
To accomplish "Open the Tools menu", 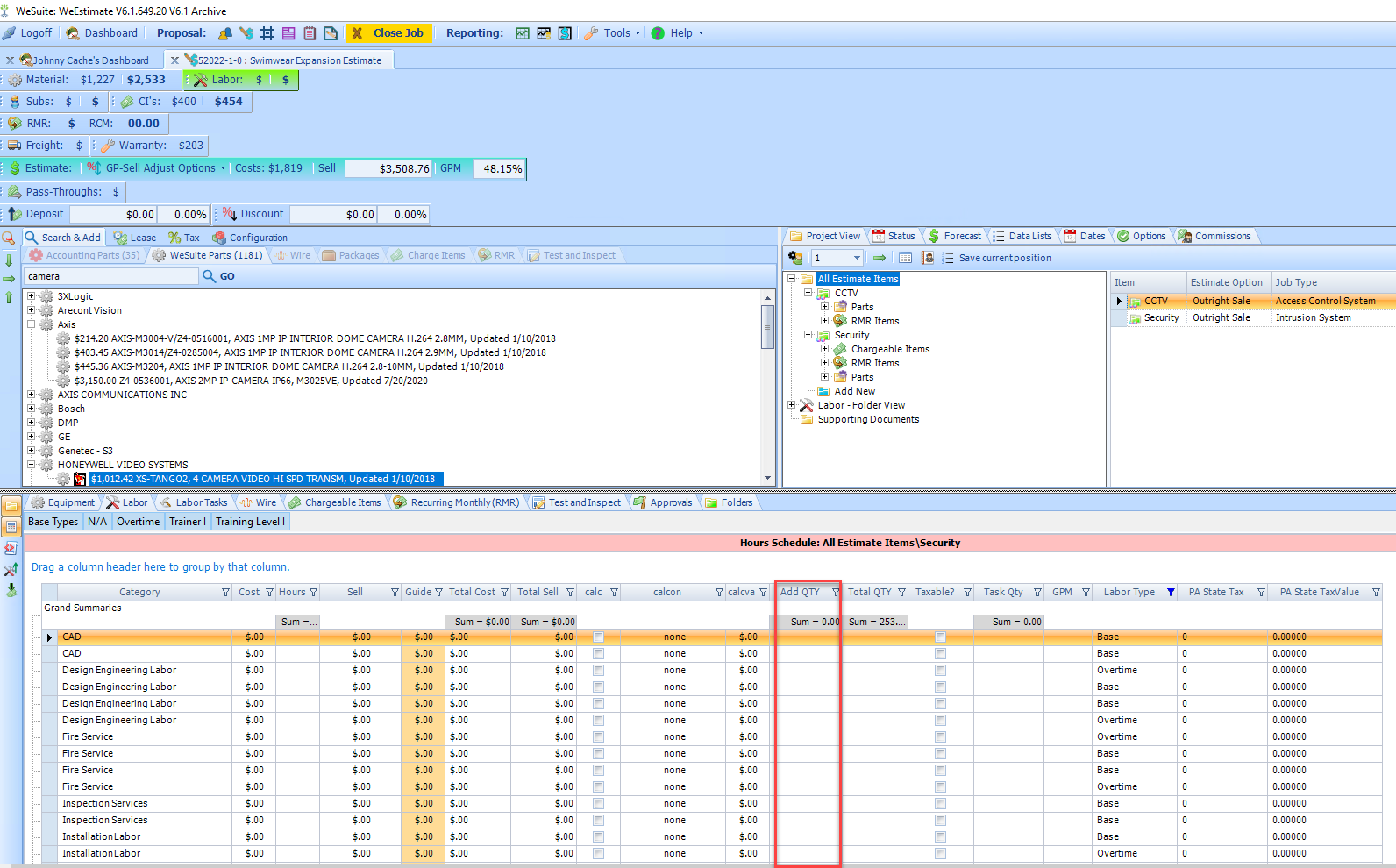I will [613, 33].
